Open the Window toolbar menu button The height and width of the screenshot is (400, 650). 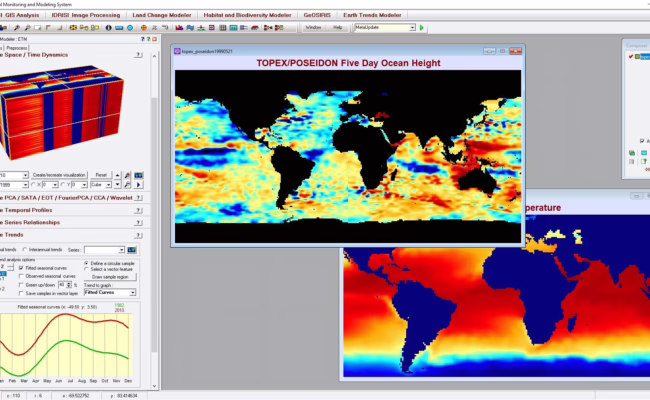tap(313, 27)
